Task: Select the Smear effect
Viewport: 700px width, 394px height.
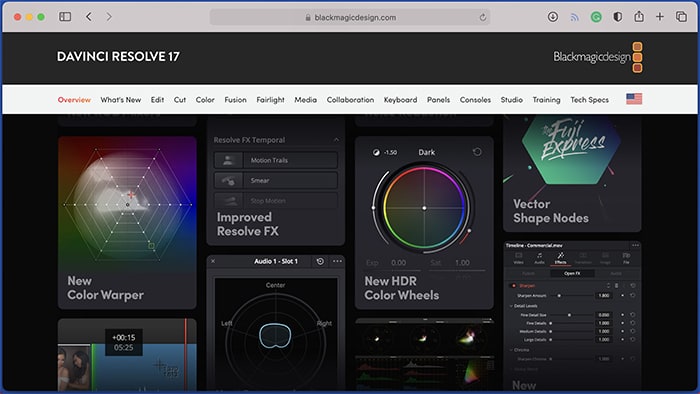Action: pos(275,181)
